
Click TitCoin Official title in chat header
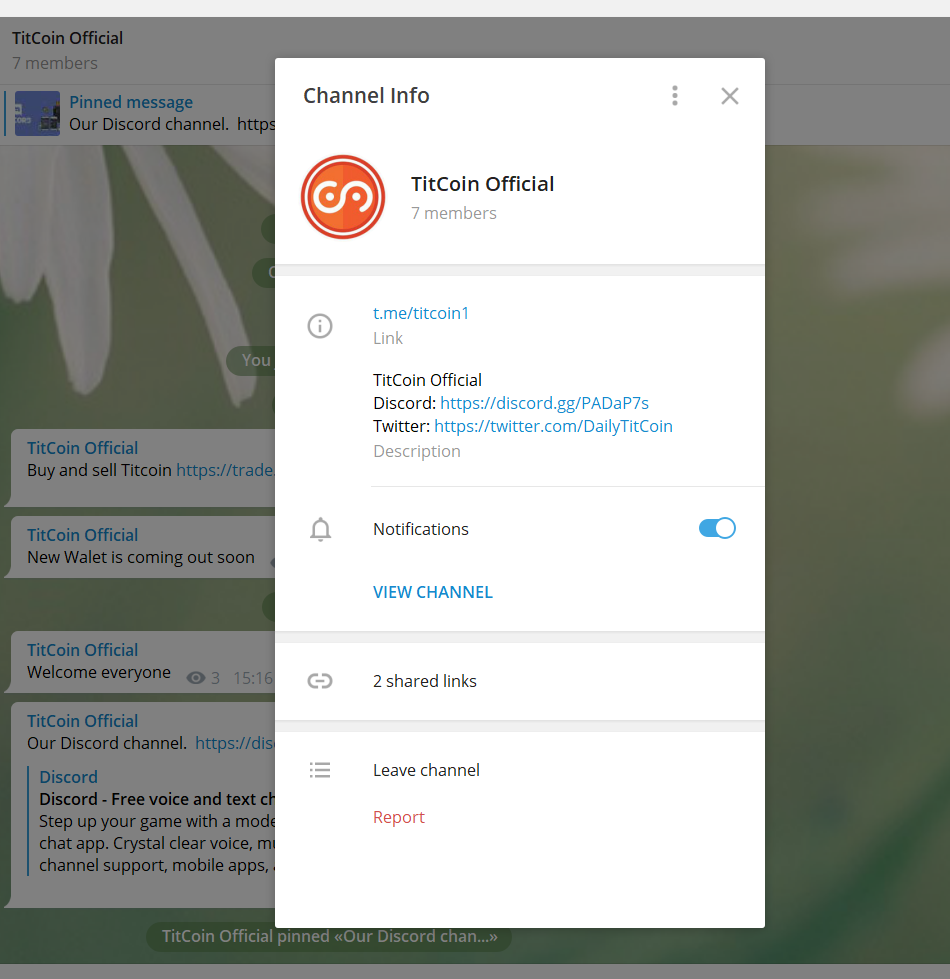pyautogui.click(x=67, y=38)
